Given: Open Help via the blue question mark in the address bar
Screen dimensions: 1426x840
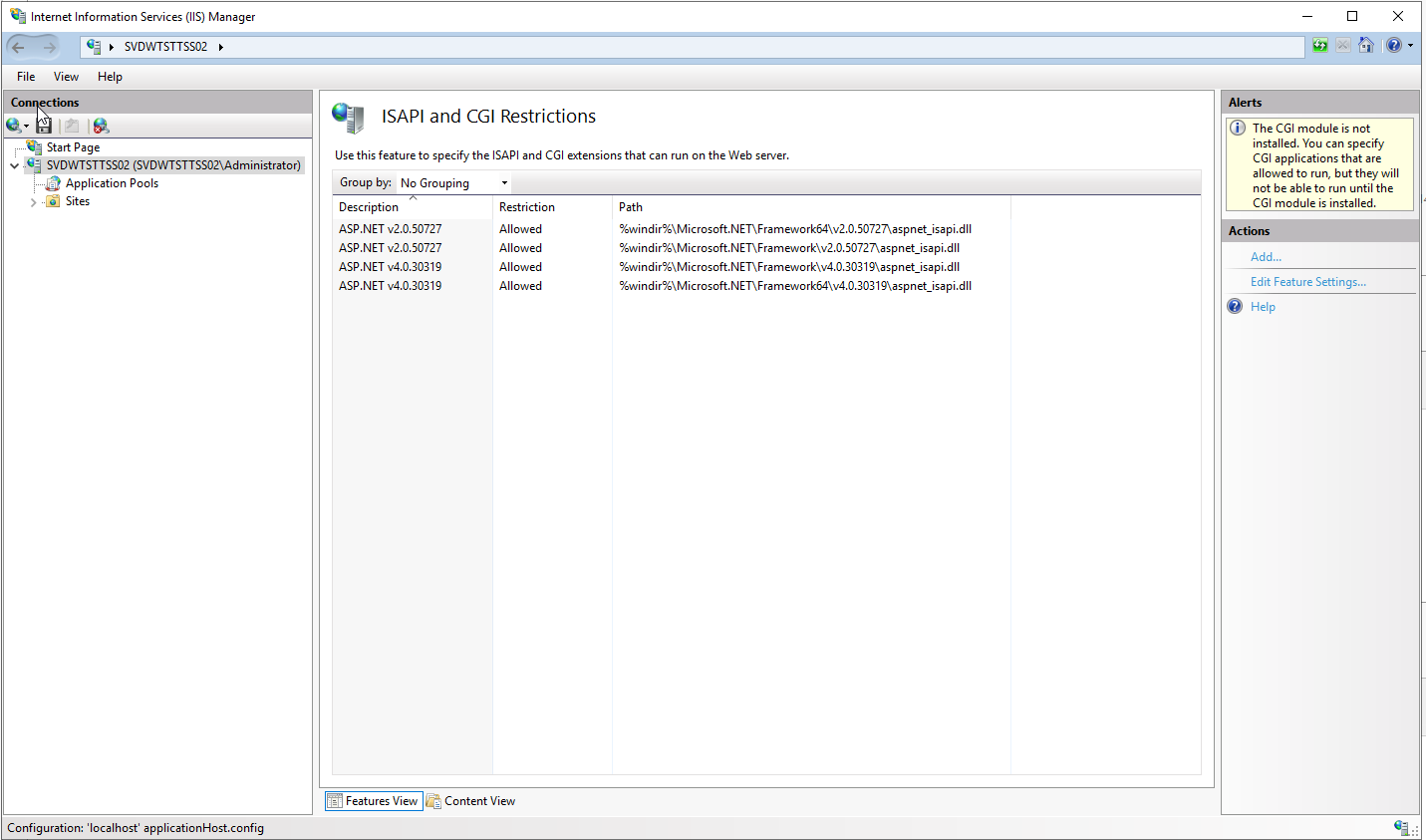Looking at the screenshot, I should point(1394,46).
